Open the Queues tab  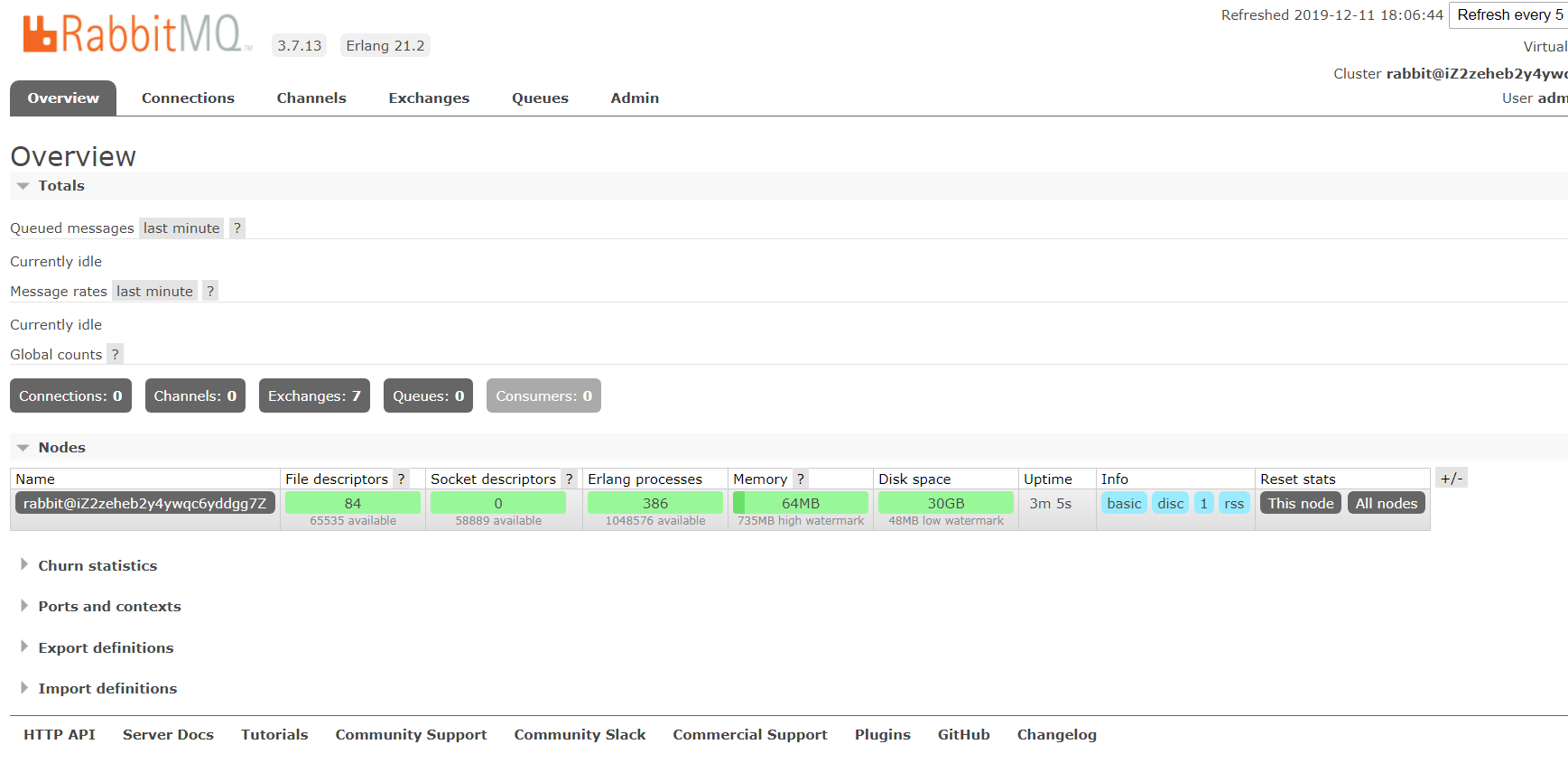tap(540, 98)
